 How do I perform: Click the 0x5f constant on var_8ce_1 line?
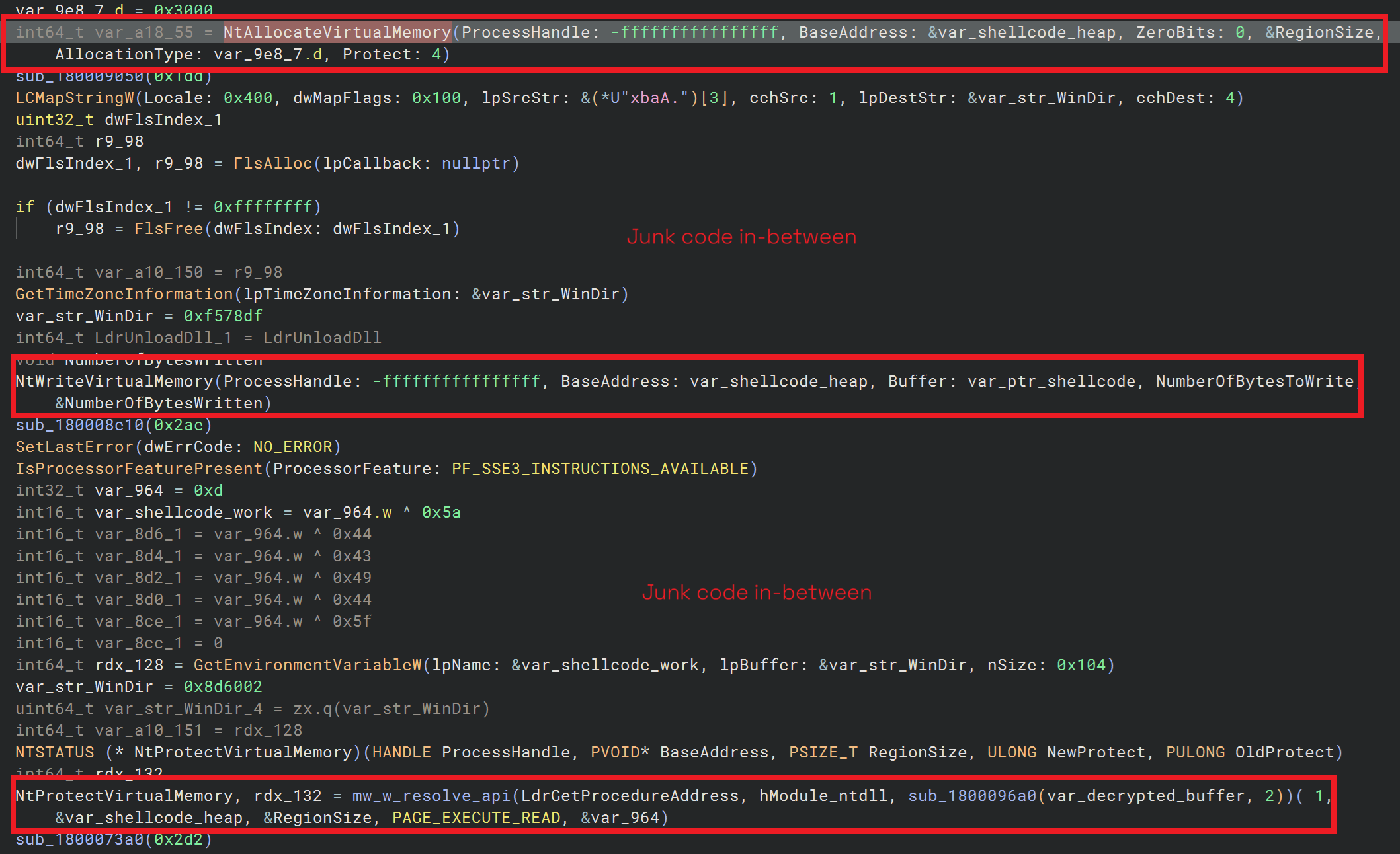click(352, 621)
